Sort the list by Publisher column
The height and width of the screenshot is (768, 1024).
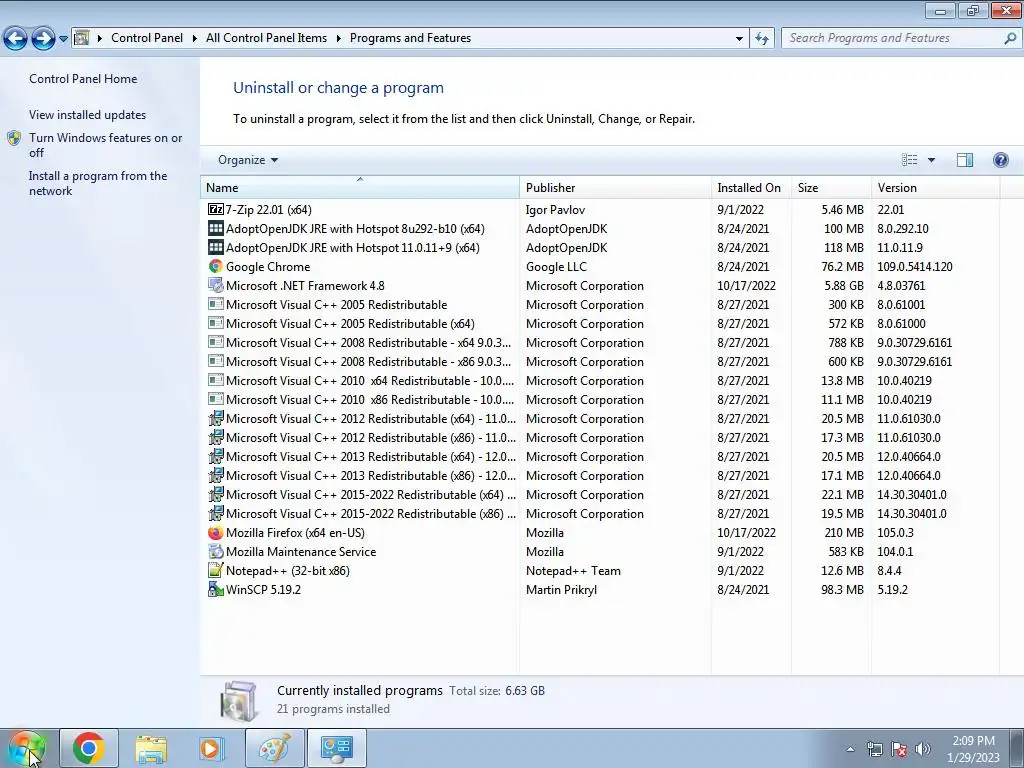pos(615,187)
